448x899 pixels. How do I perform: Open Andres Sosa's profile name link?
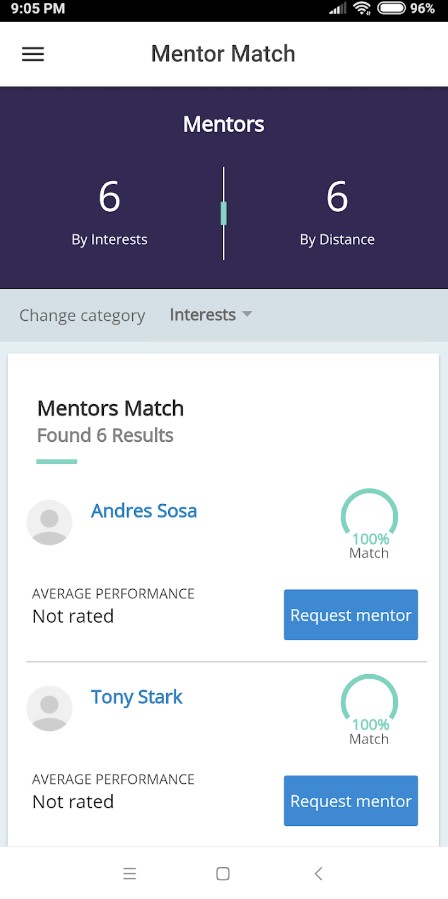pyautogui.click(x=144, y=510)
